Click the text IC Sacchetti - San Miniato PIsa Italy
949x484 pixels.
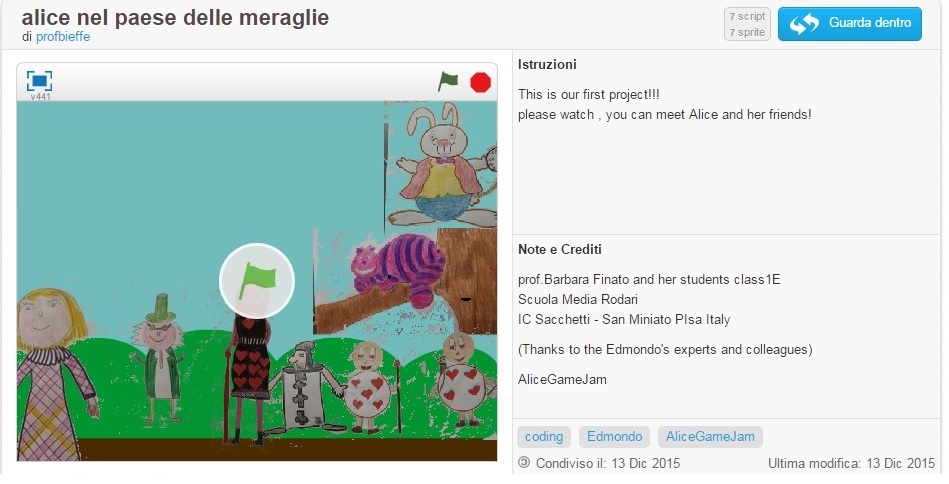tap(624, 319)
